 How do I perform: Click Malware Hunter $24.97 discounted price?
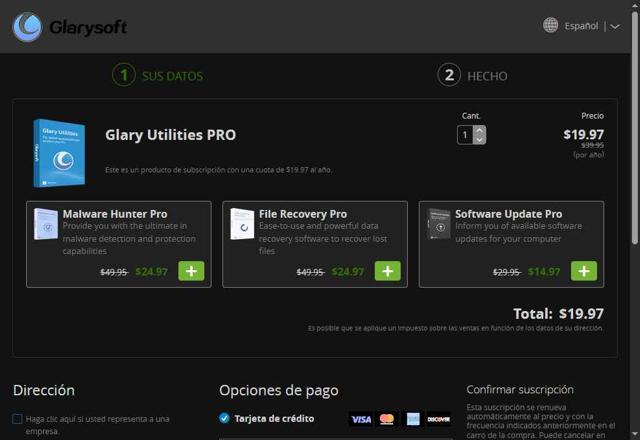(x=151, y=272)
